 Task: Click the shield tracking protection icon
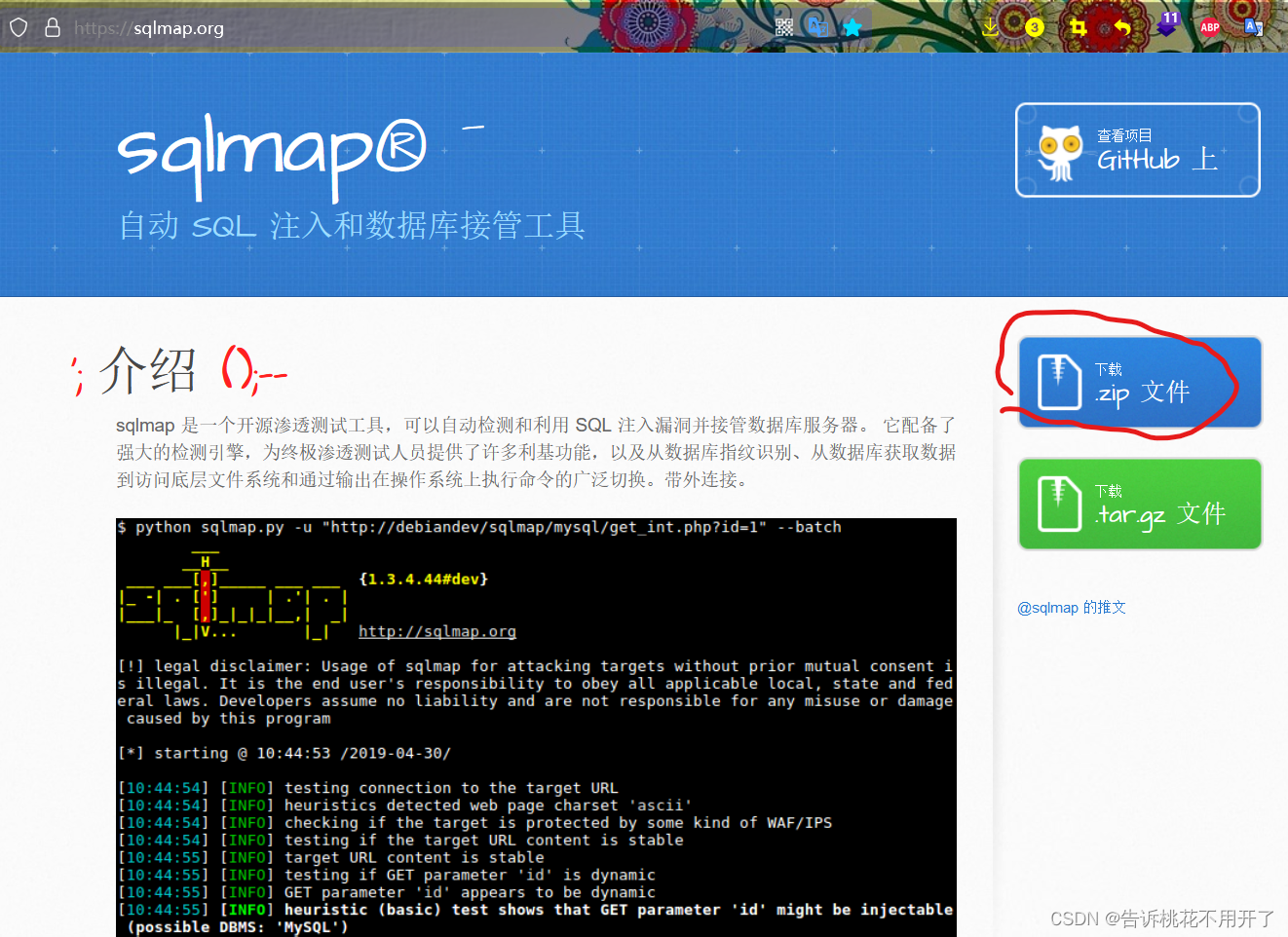pos(19,27)
